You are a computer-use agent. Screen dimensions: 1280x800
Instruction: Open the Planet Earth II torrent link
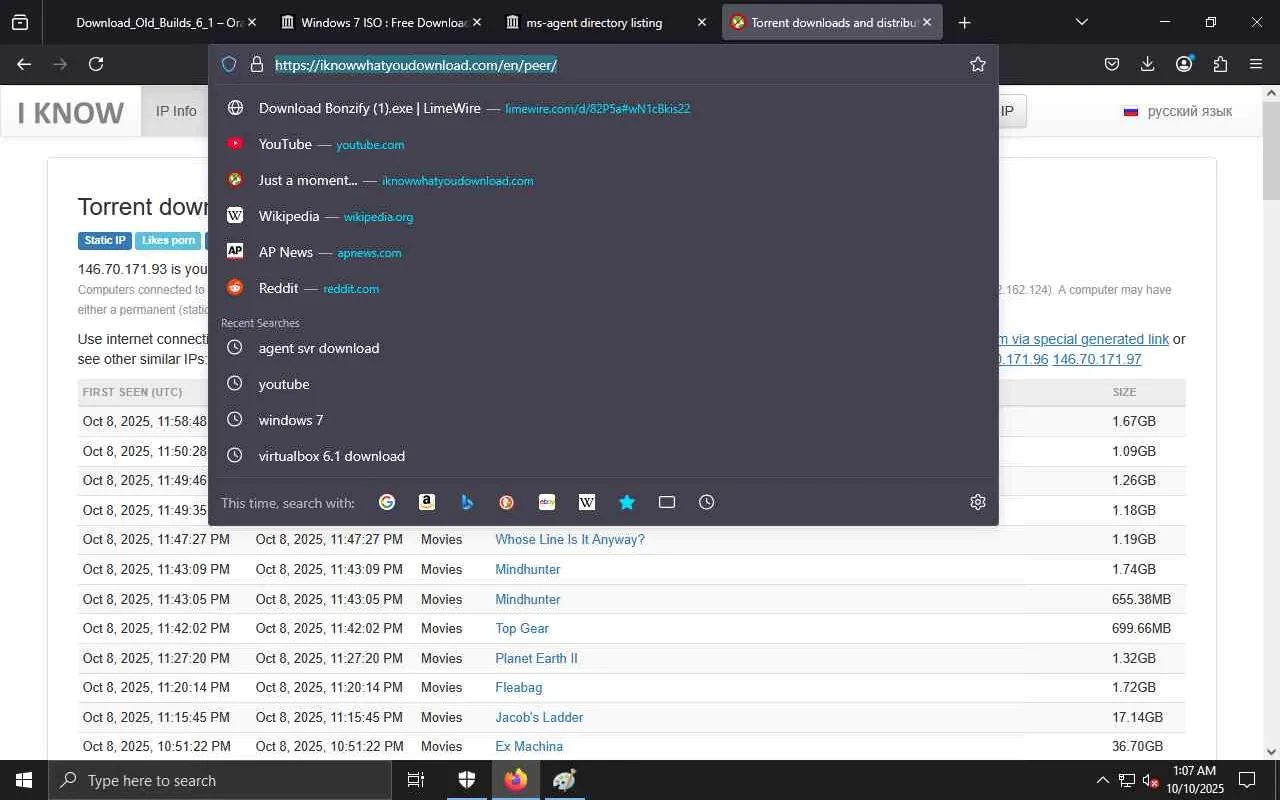tap(536, 658)
